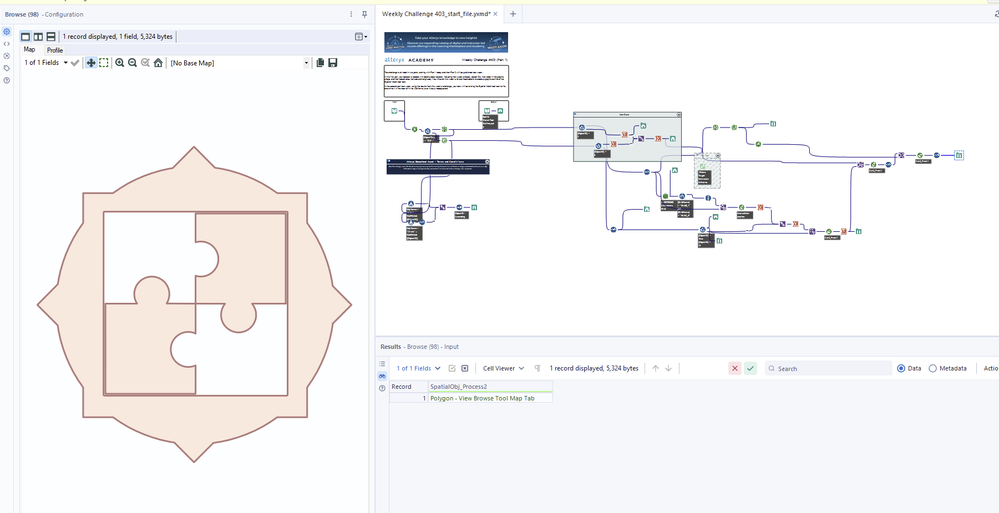Copy the map with the copy icon
Viewport: 999px width, 513px height.
[x=320, y=62]
